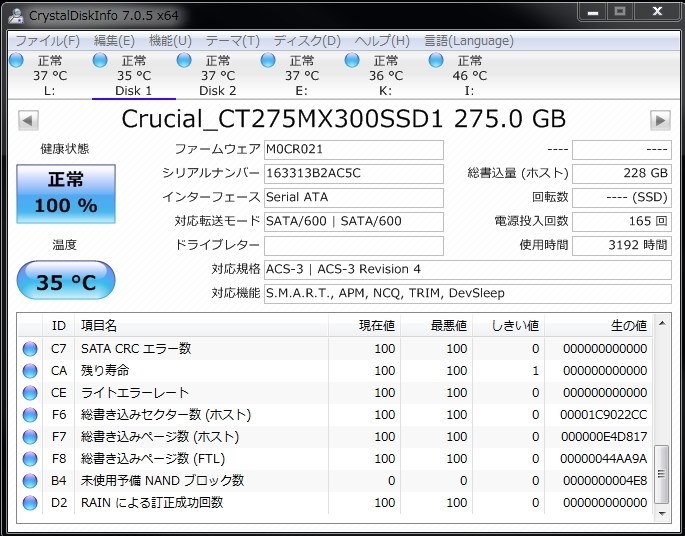Click the 正常 100 % health status button

[x=66, y=194]
